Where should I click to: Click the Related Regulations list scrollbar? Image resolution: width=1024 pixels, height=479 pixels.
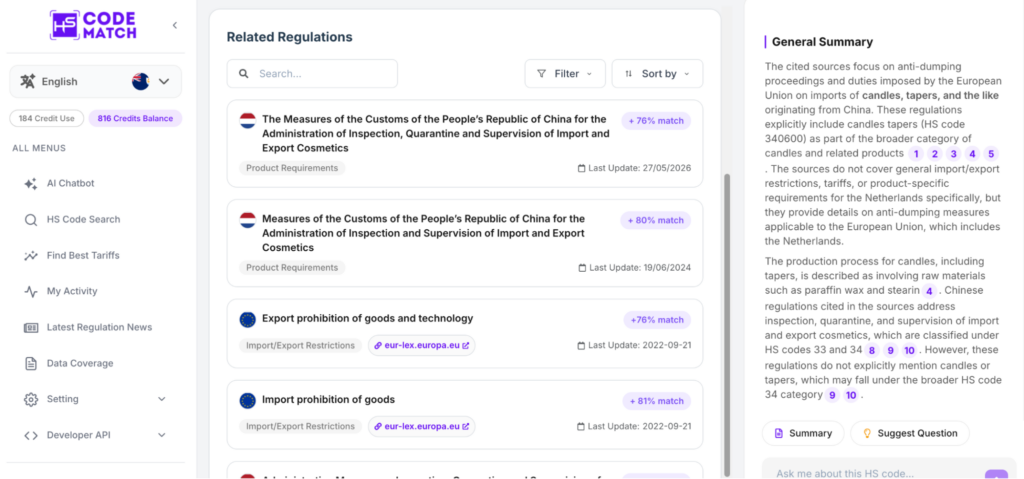pos(727,325)
